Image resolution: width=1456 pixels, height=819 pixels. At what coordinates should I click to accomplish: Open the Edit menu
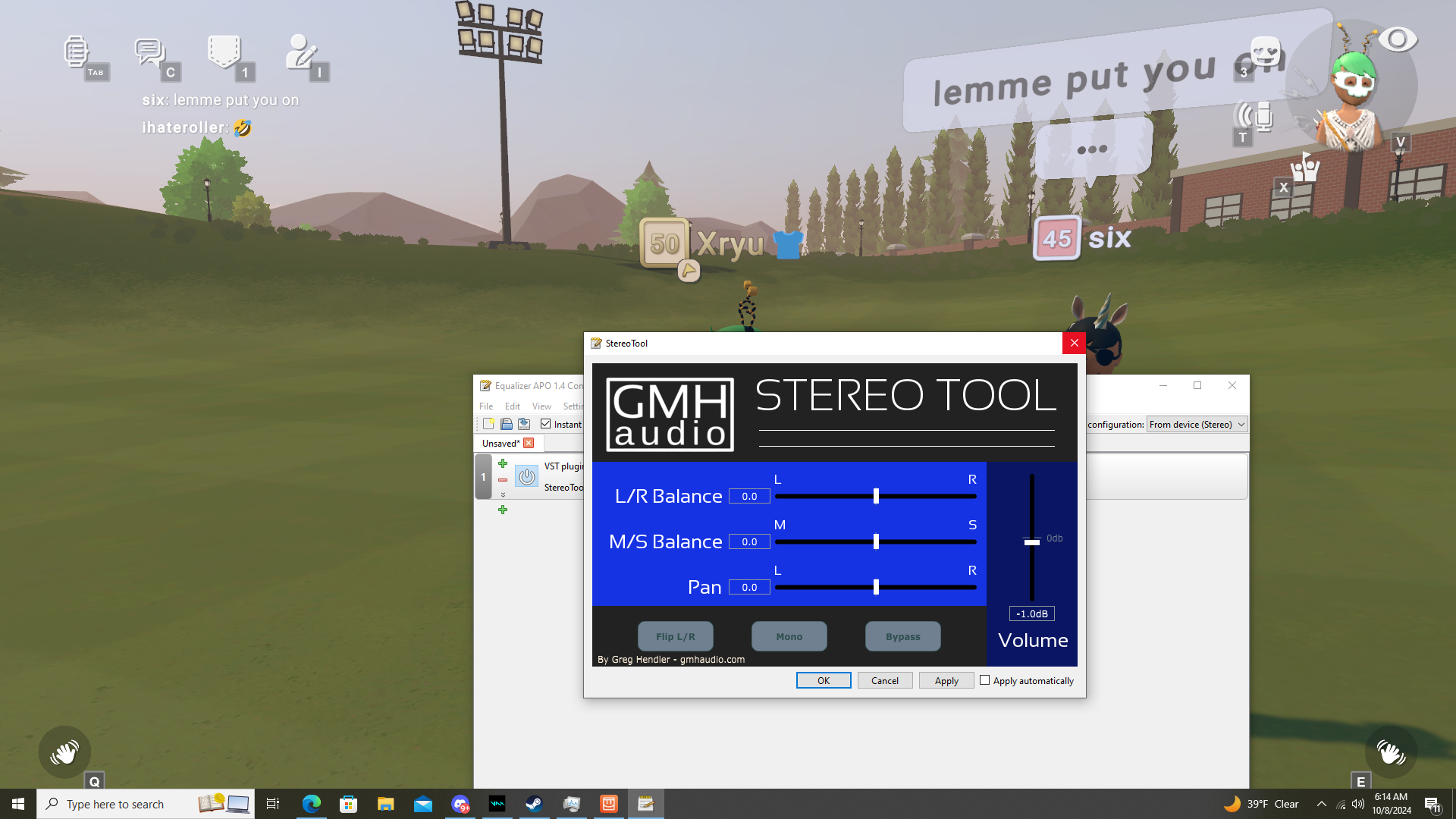[513, 406]
